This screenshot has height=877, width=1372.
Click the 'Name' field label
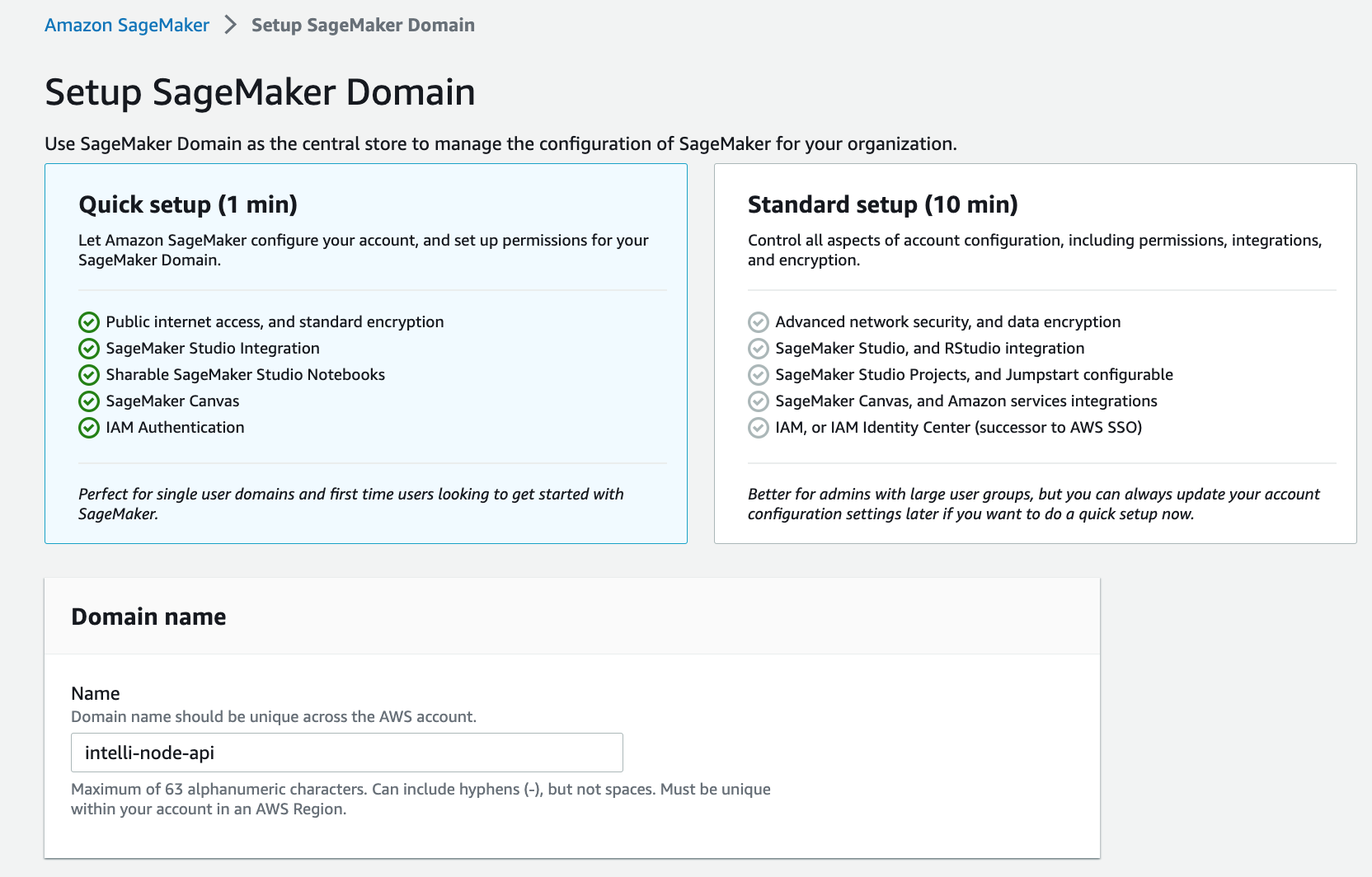[x=96, y=693]
